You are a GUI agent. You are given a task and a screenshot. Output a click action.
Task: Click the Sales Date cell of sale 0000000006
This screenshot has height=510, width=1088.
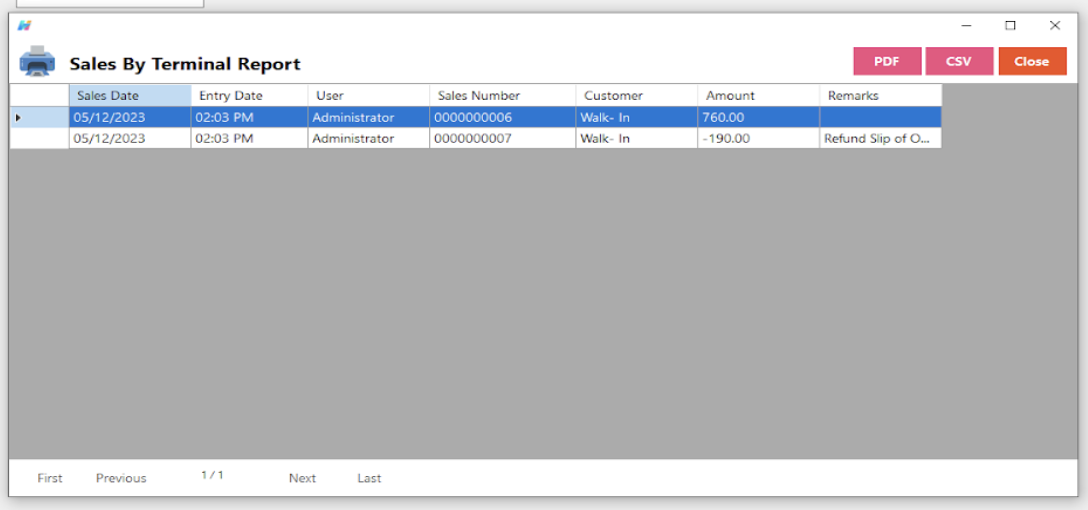(130, 117)
